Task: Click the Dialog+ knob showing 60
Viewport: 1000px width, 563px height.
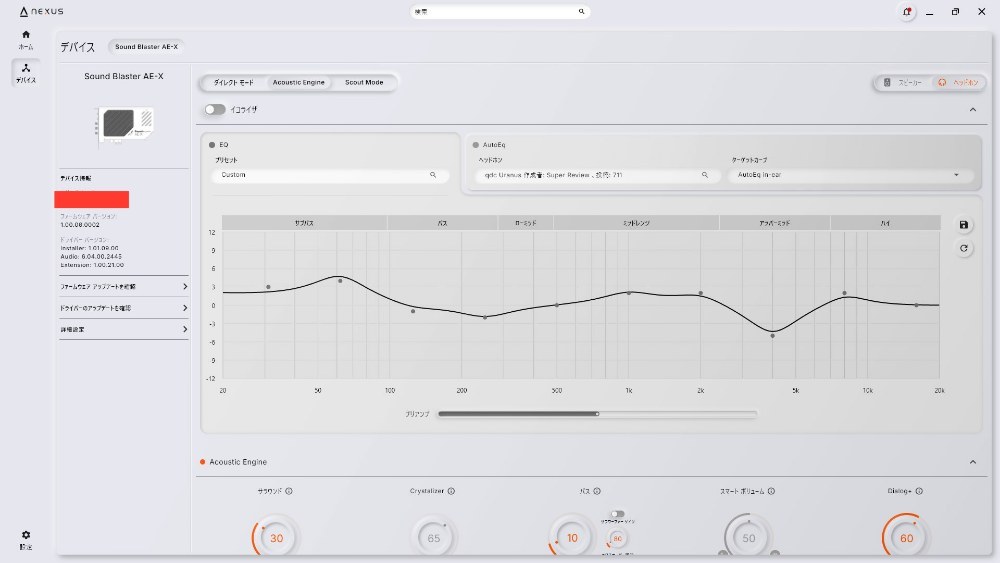Action: pos(906,538)
